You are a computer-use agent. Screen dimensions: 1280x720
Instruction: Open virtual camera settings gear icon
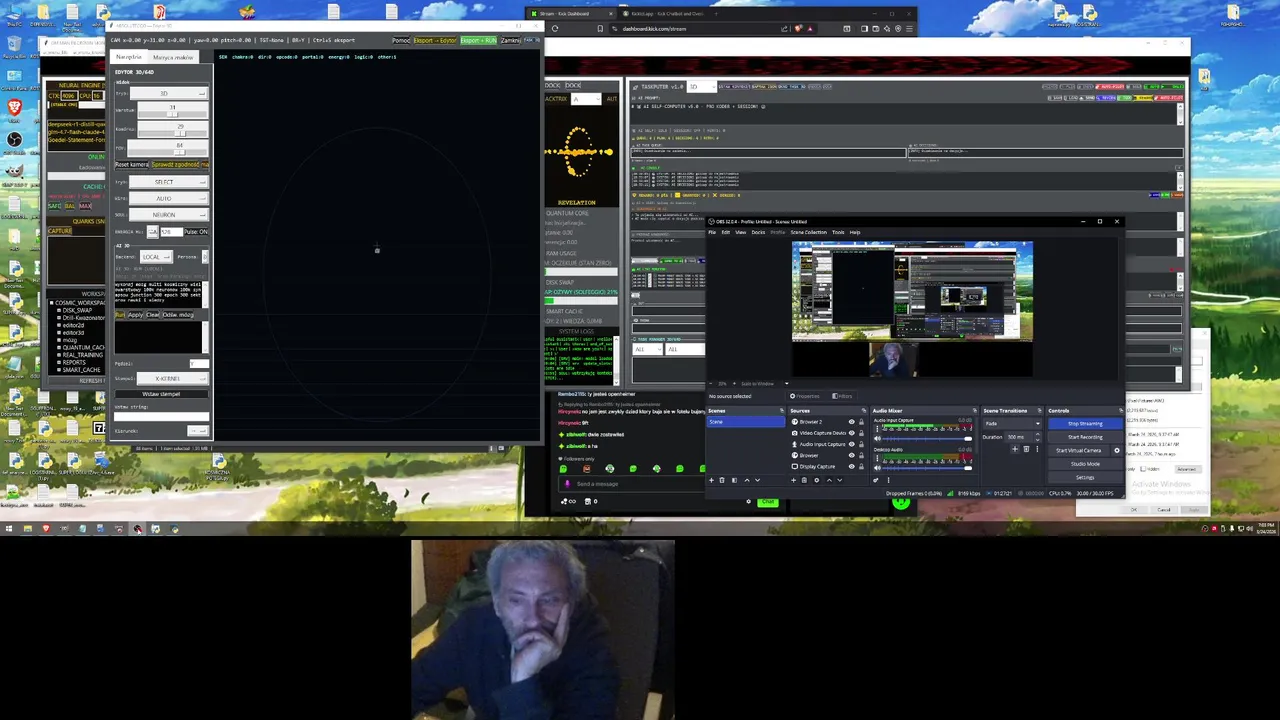[1117, 450]
